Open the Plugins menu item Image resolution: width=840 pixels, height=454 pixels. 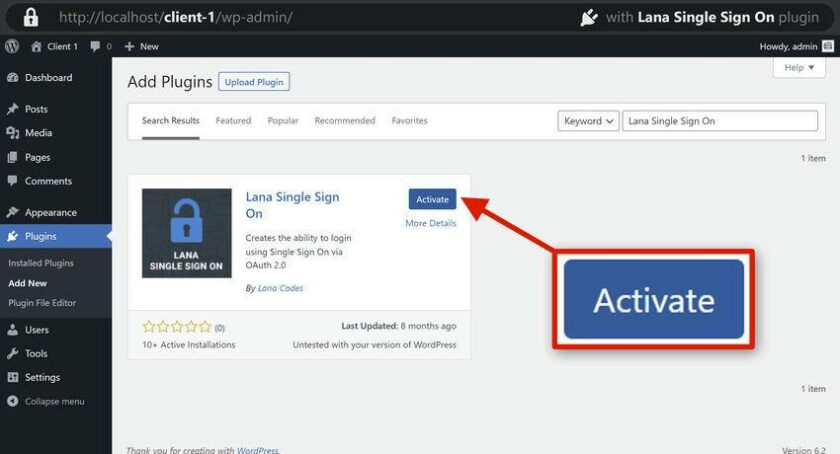(56, 236)
